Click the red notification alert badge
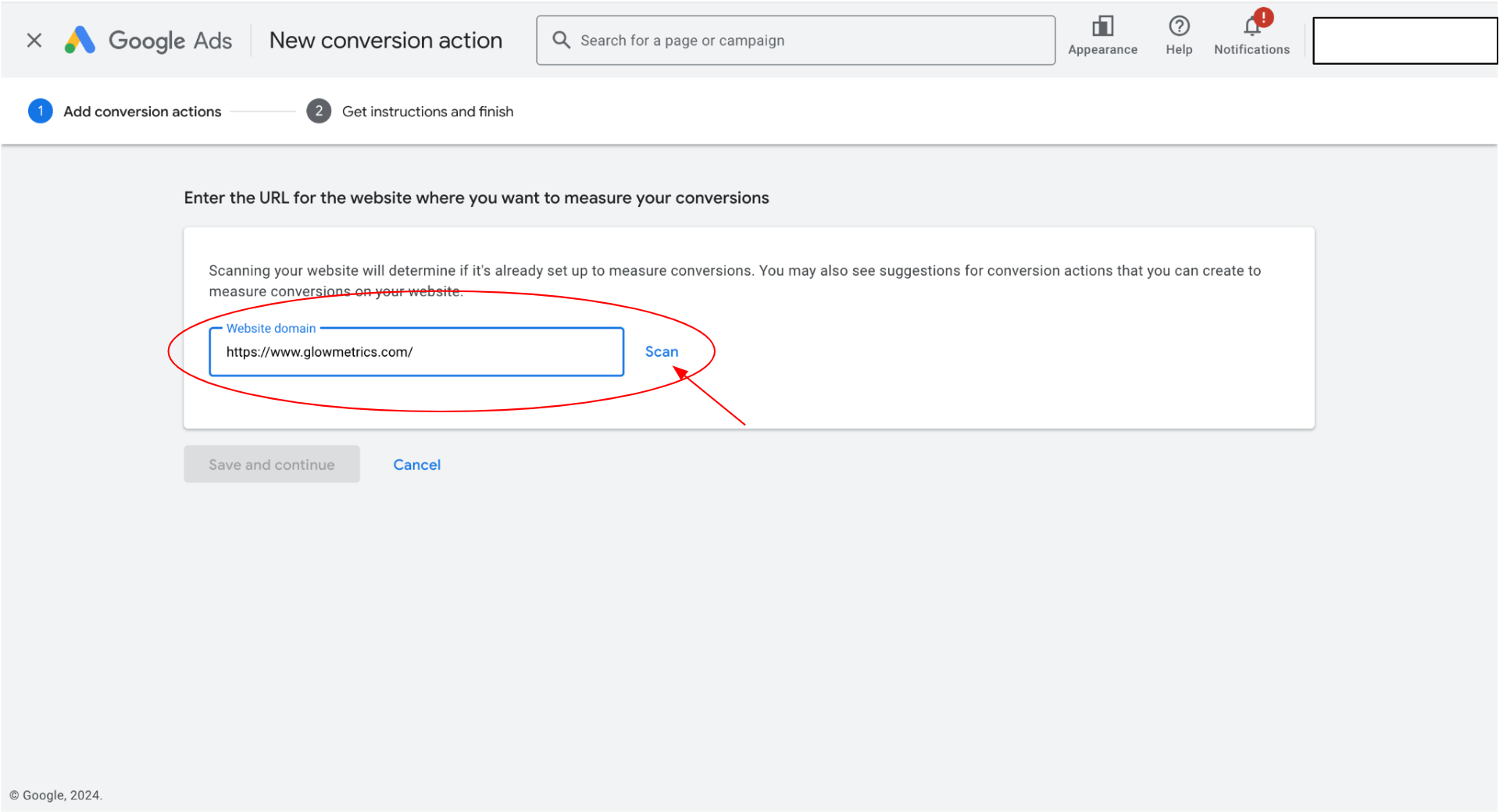This screenshot has width=1503, height=812. [x=1262, y=17]
